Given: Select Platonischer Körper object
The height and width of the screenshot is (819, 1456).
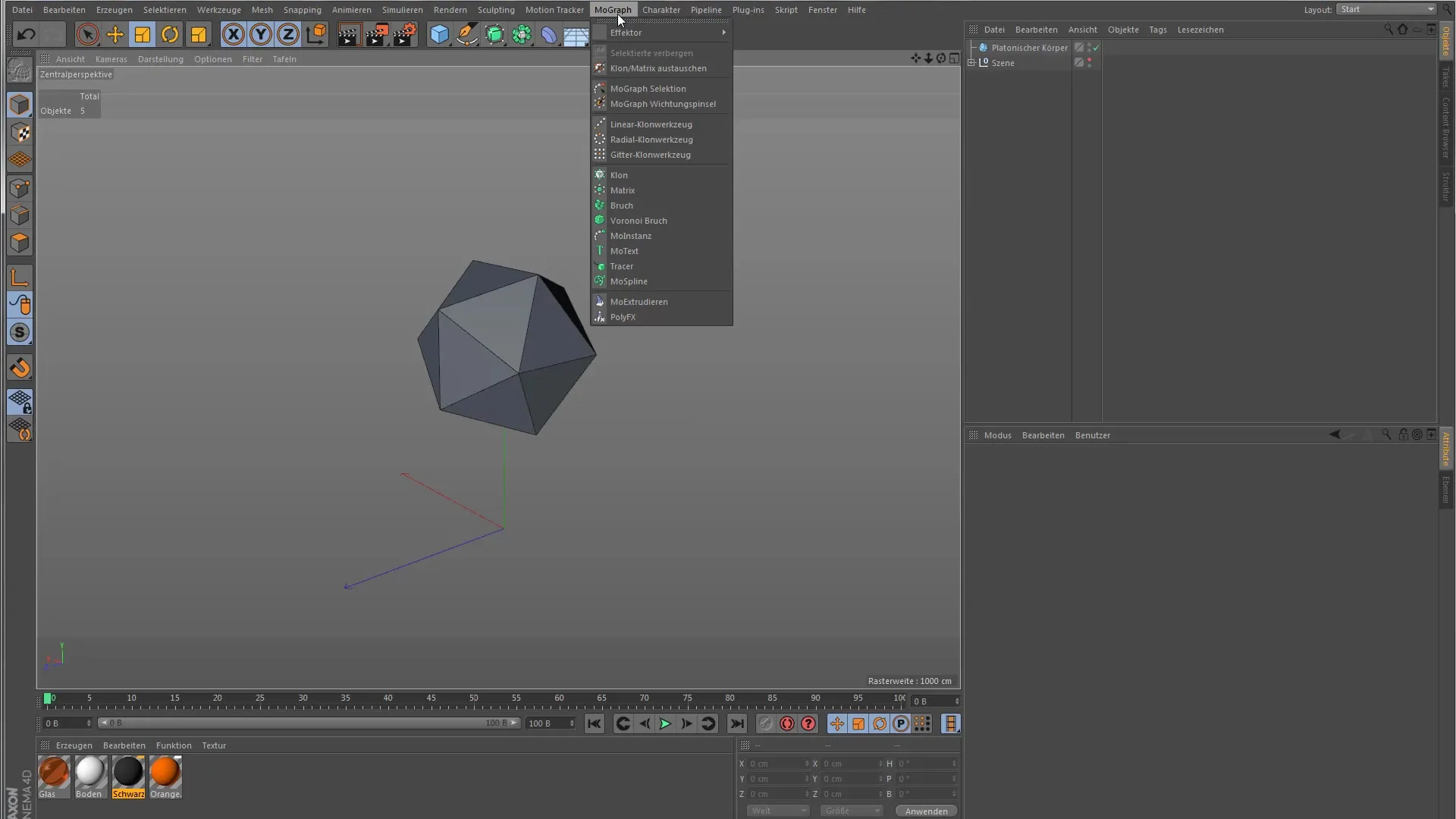Looking at the screenshot, I should pyautogui.click(x=1029, y=48).
